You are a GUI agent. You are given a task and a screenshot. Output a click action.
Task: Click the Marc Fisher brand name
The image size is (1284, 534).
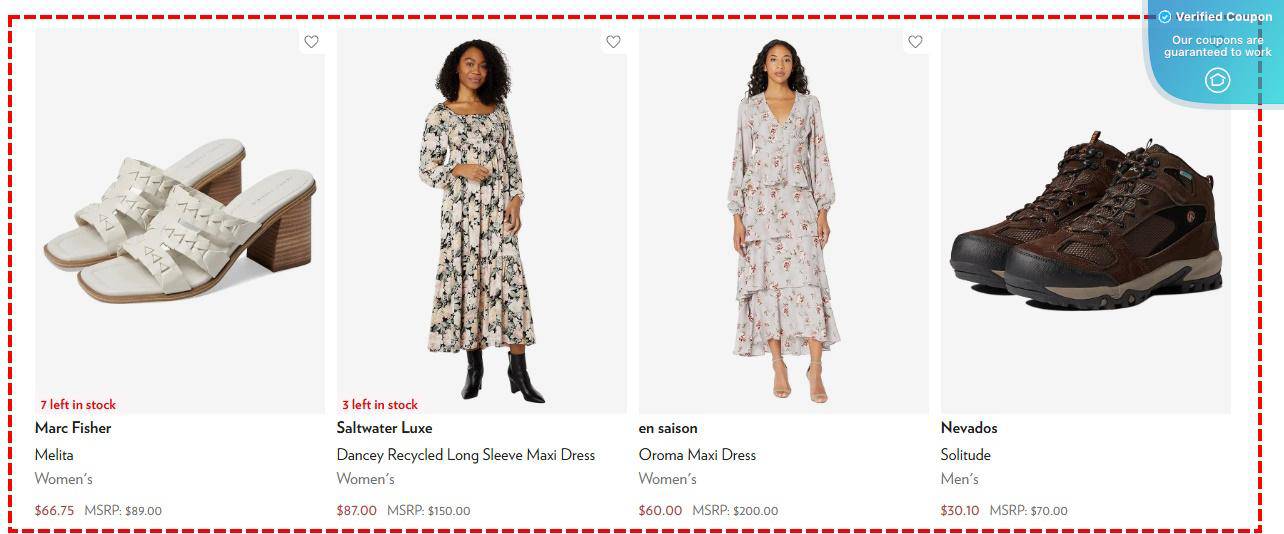tap(73, 428)
